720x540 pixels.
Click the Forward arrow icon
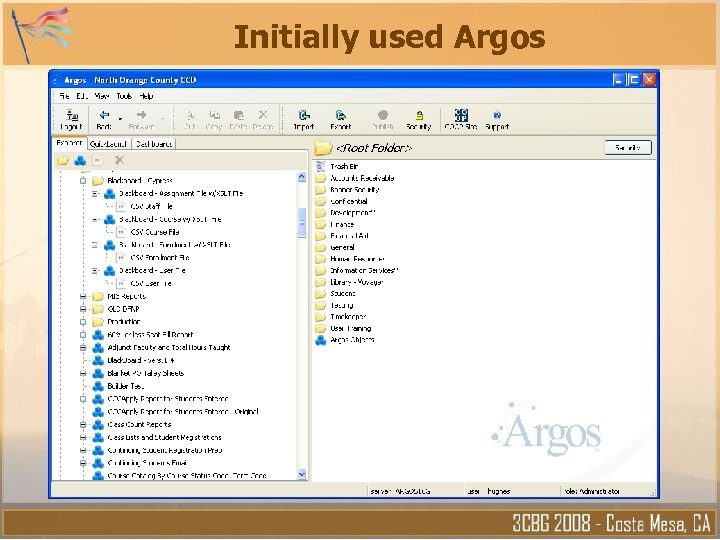141,115
